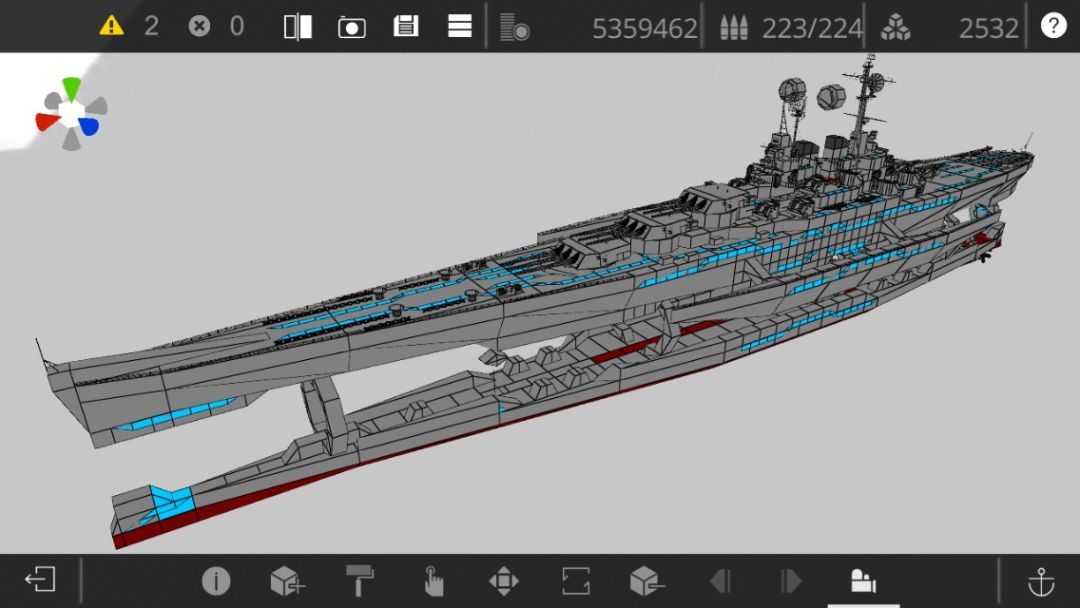The height and width of the screenshot is (608, 1080).
Task: Open the hamburger menu
Action: (x=459, y=26)
